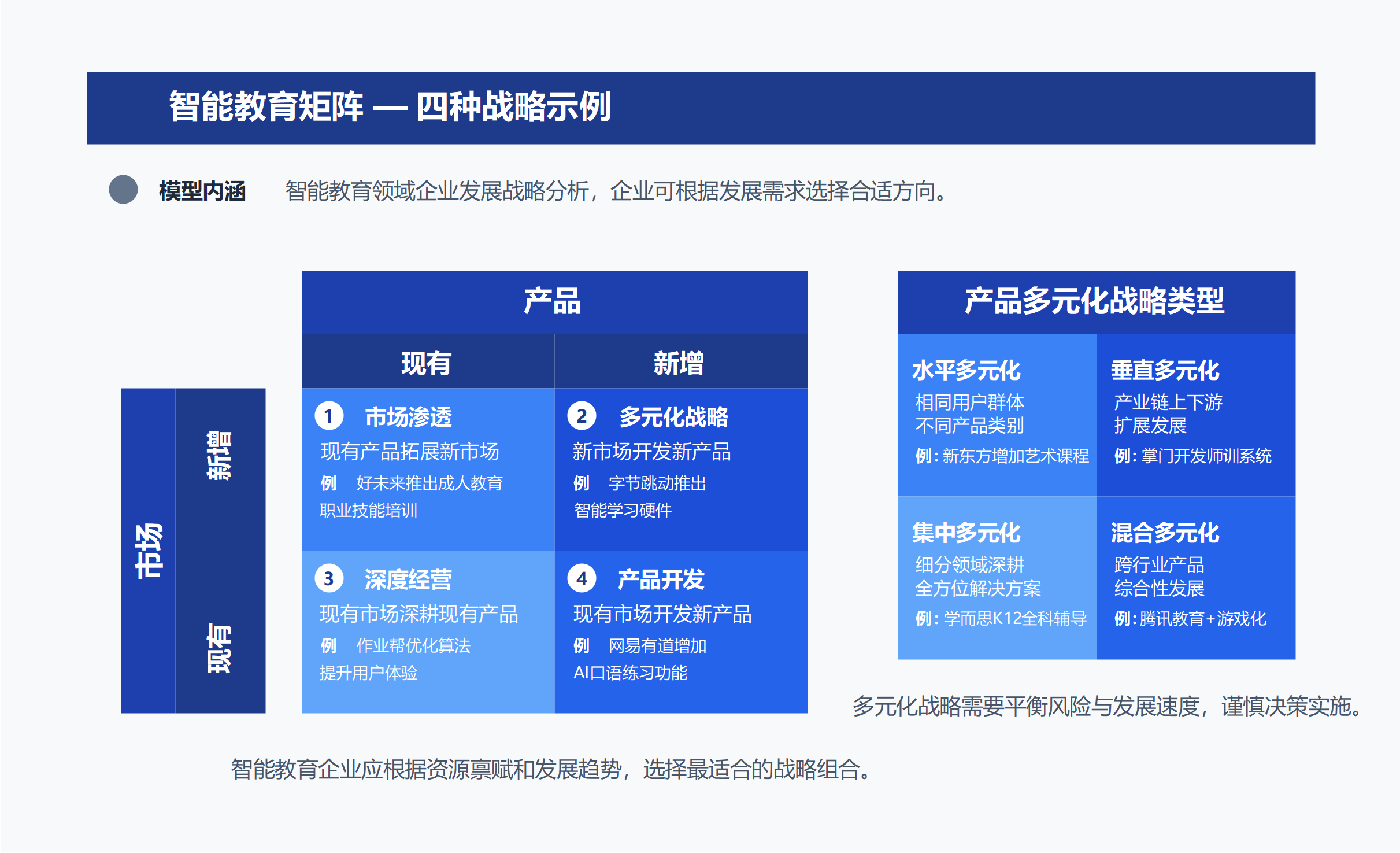
Task: Select the 垂直多元化 blue color block
Action: coord(1195,413)
